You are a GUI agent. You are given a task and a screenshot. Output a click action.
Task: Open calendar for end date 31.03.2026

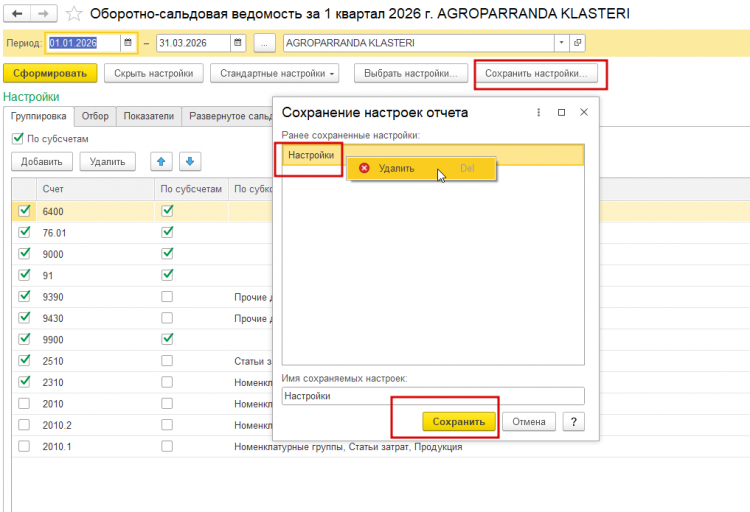238,43
